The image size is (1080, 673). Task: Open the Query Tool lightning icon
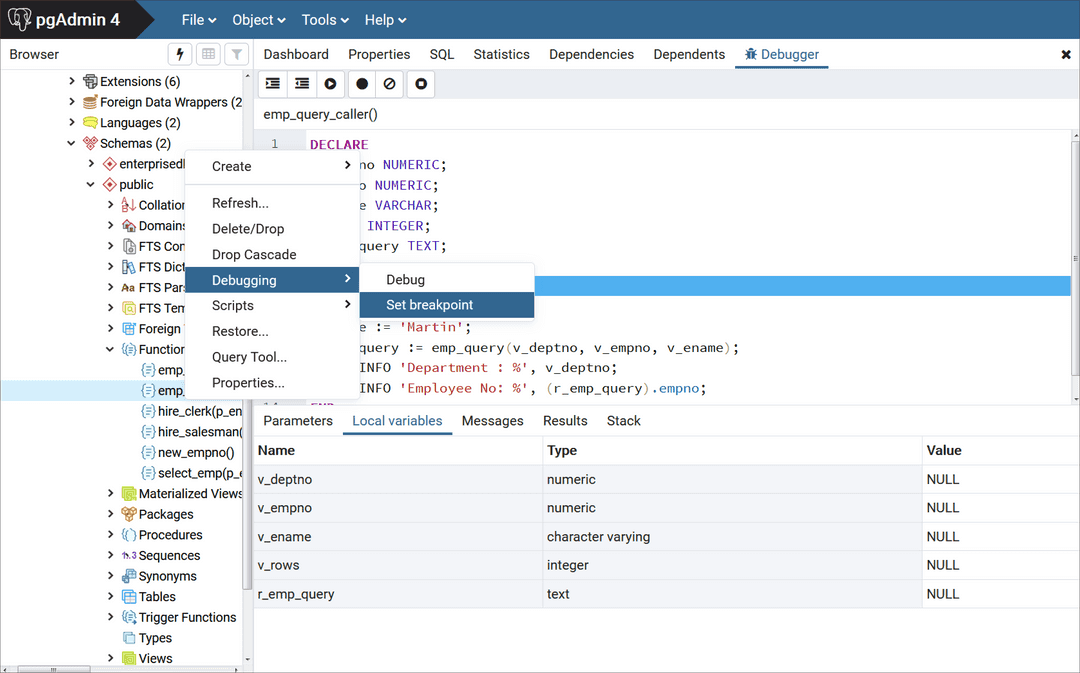click(x=179, y=54)
